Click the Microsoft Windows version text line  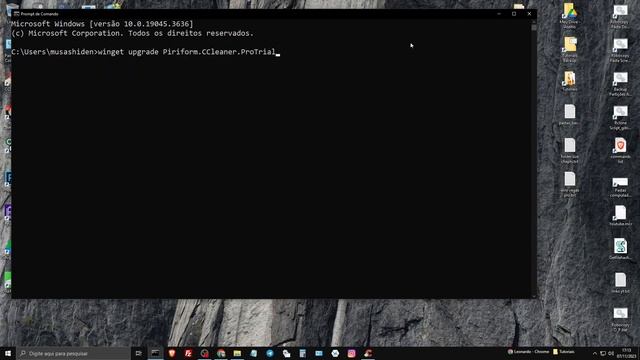pos(102,24)
